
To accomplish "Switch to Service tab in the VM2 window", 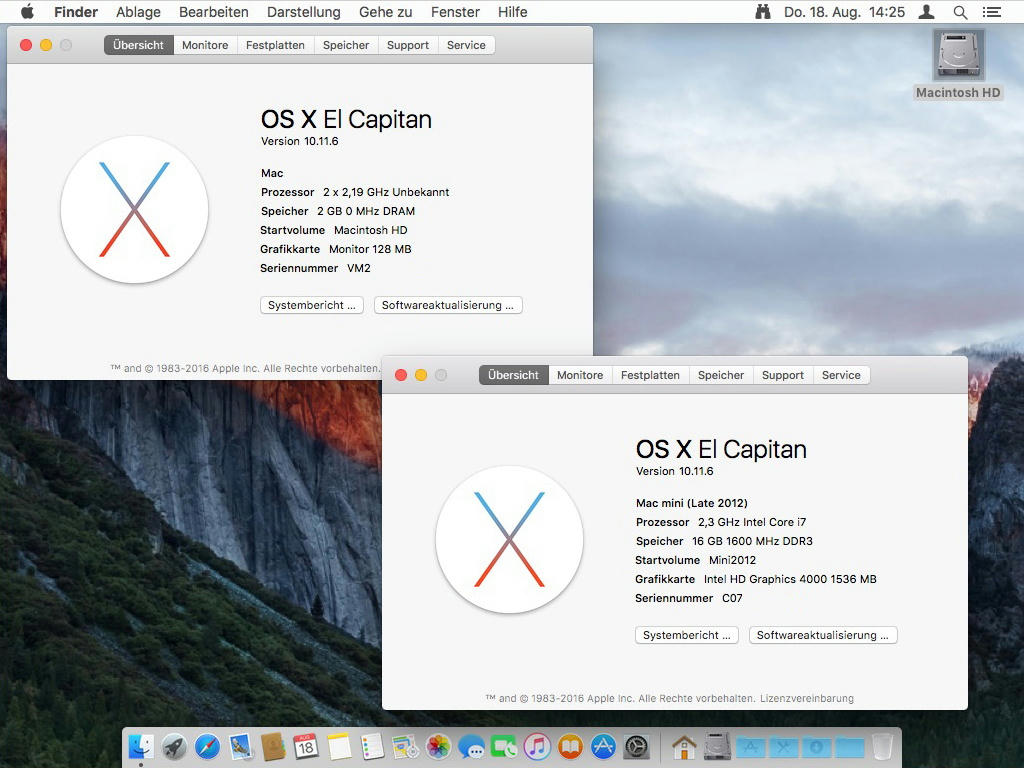I will tap(466, 45).
